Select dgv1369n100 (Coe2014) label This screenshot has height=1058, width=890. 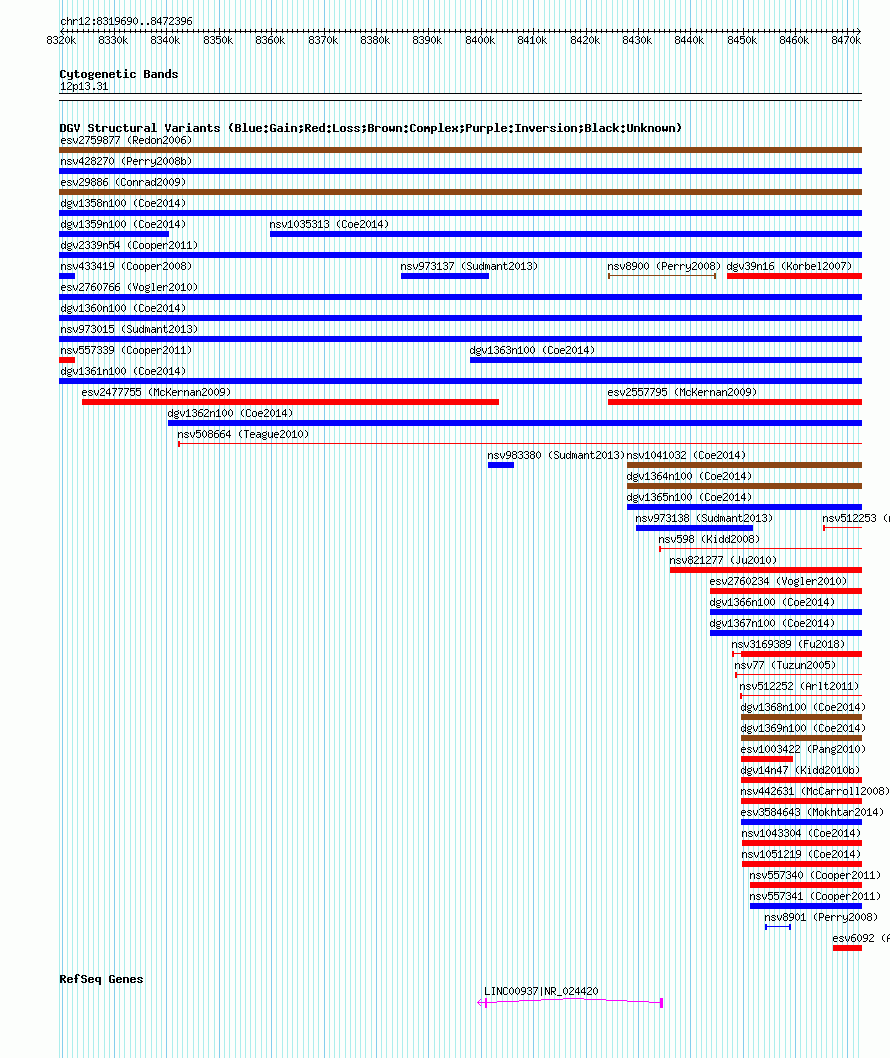[x=803, y=728]
